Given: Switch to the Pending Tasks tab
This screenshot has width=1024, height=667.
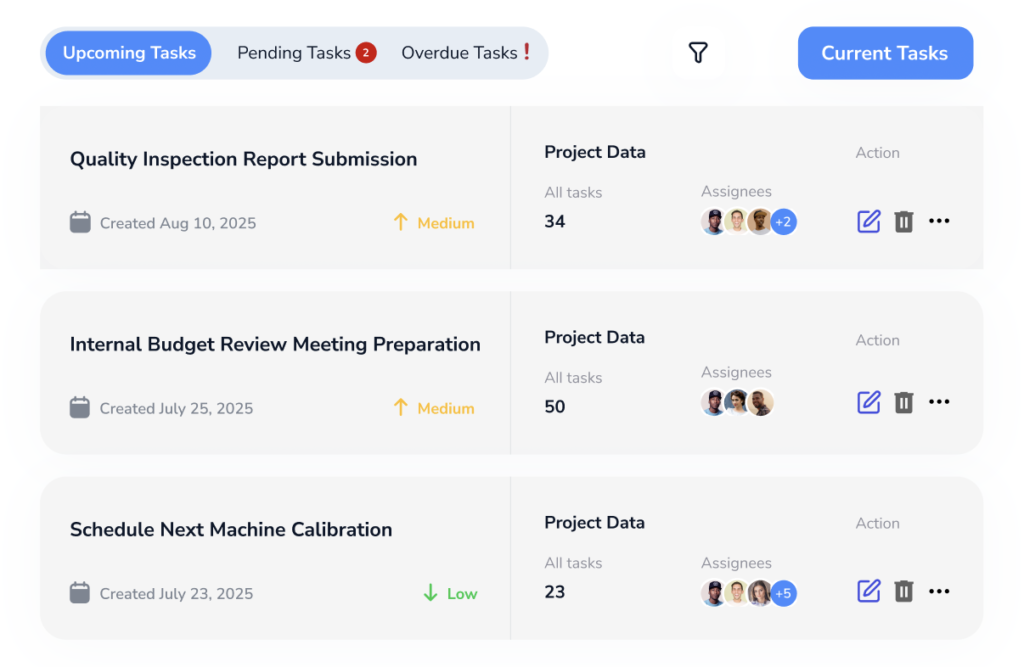Looking at the screenshot, I should click(x=294, y=53).
